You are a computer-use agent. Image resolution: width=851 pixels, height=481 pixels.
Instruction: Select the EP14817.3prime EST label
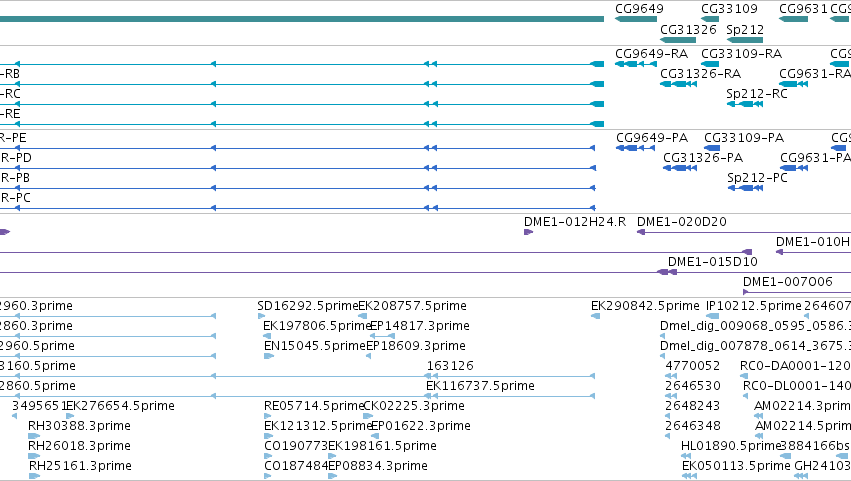420,326
